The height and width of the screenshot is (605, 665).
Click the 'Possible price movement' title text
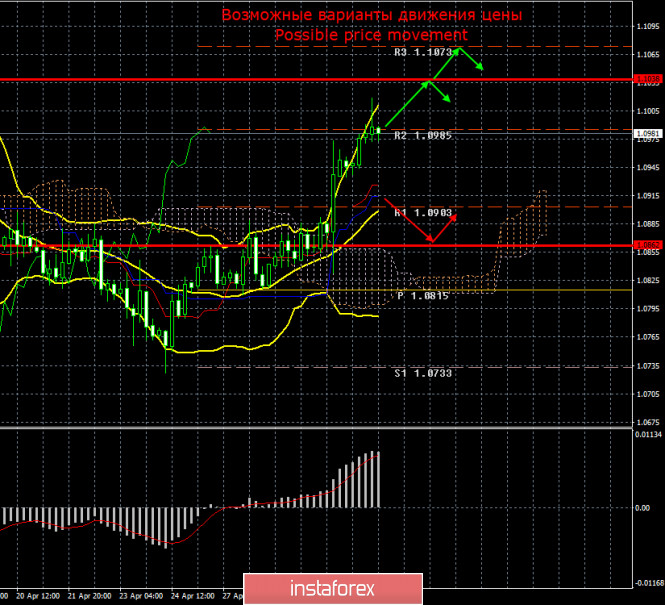point(371,35)
